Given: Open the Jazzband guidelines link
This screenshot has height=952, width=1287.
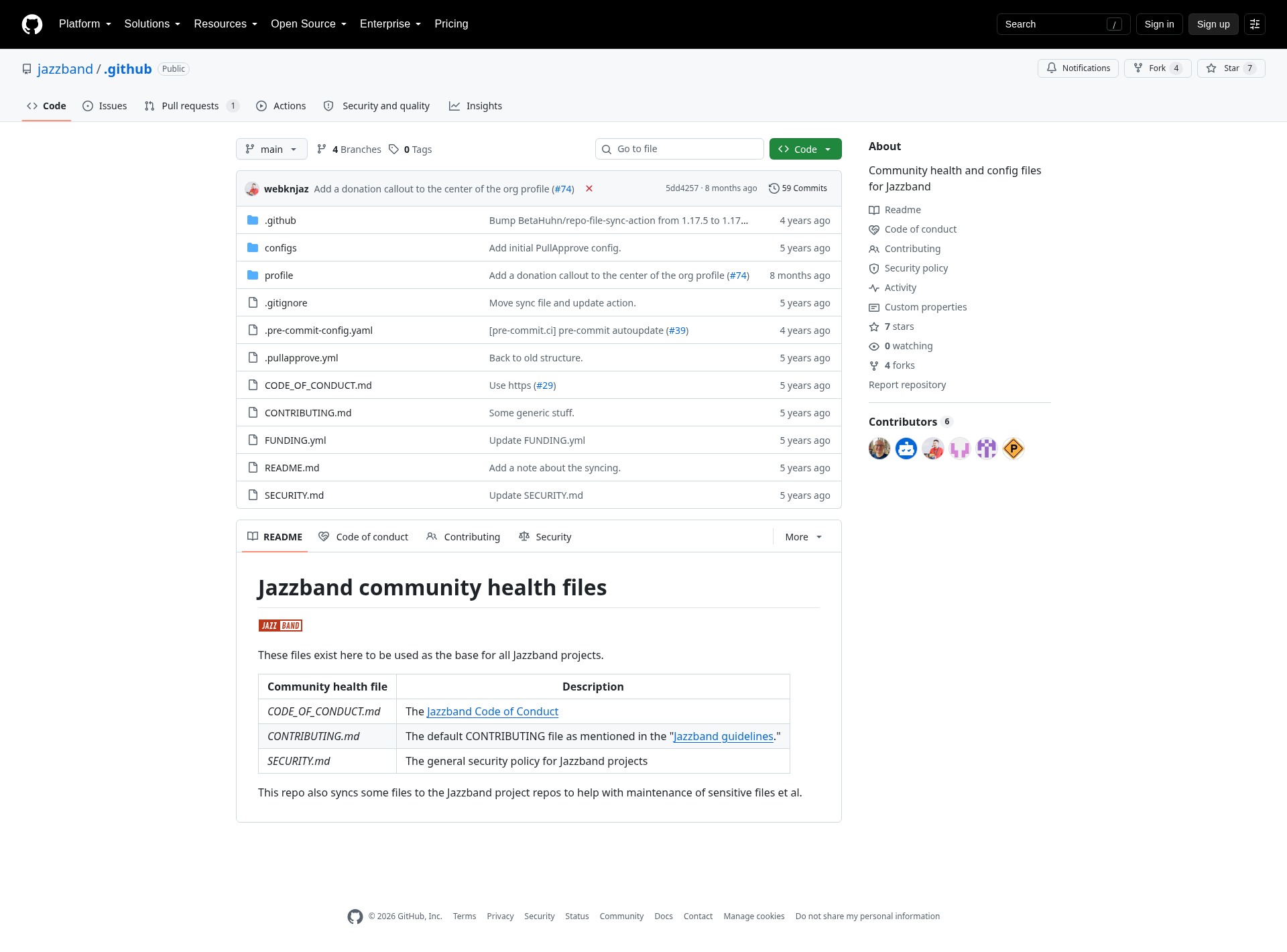Looking at the screenshot, I should pyautogui.click(x=723, y=736).
